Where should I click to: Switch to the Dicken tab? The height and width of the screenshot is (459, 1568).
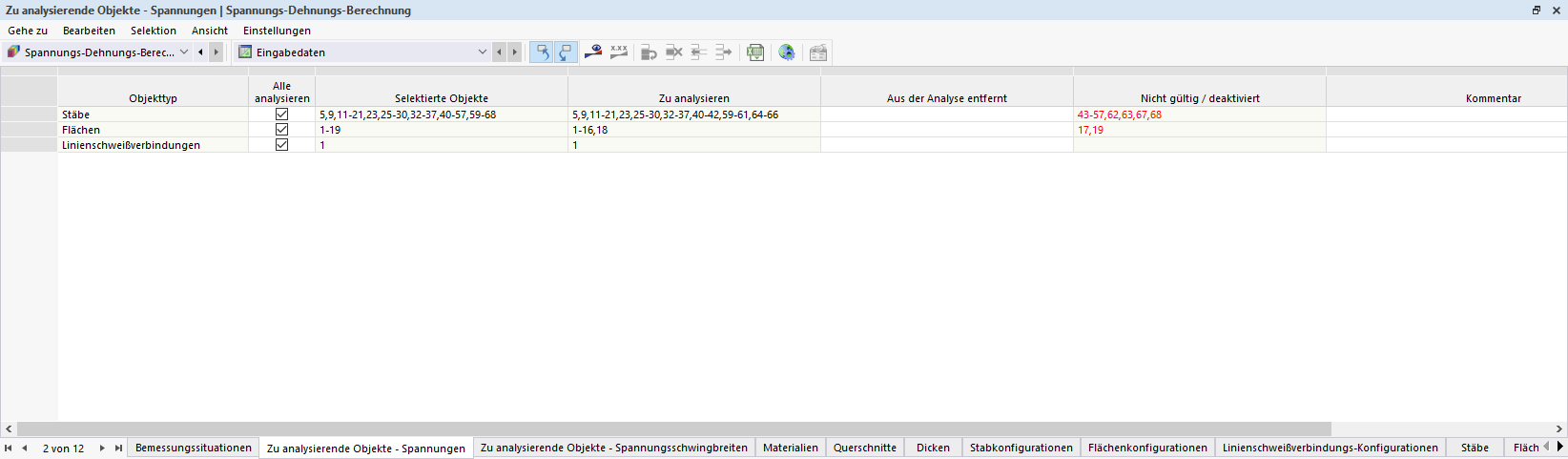[x=933, y=448]
